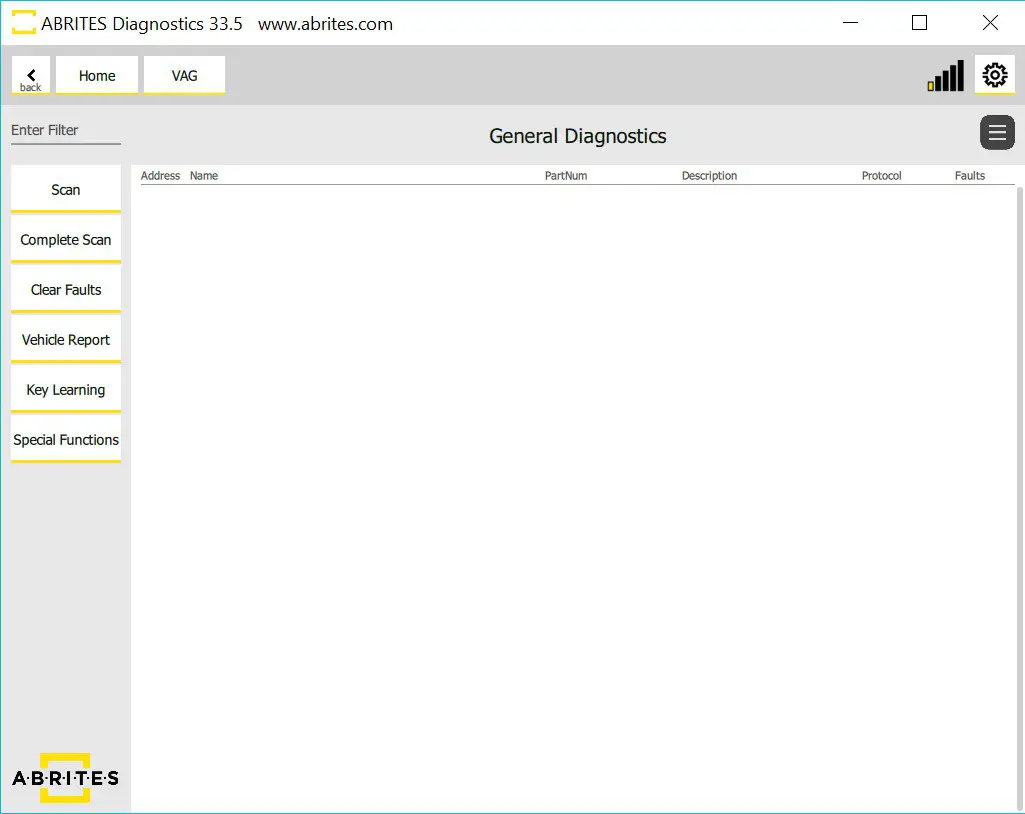Check the signal strength indicator
The image size is (1025, 814).
pyautogui.click(x=944, y=75)
